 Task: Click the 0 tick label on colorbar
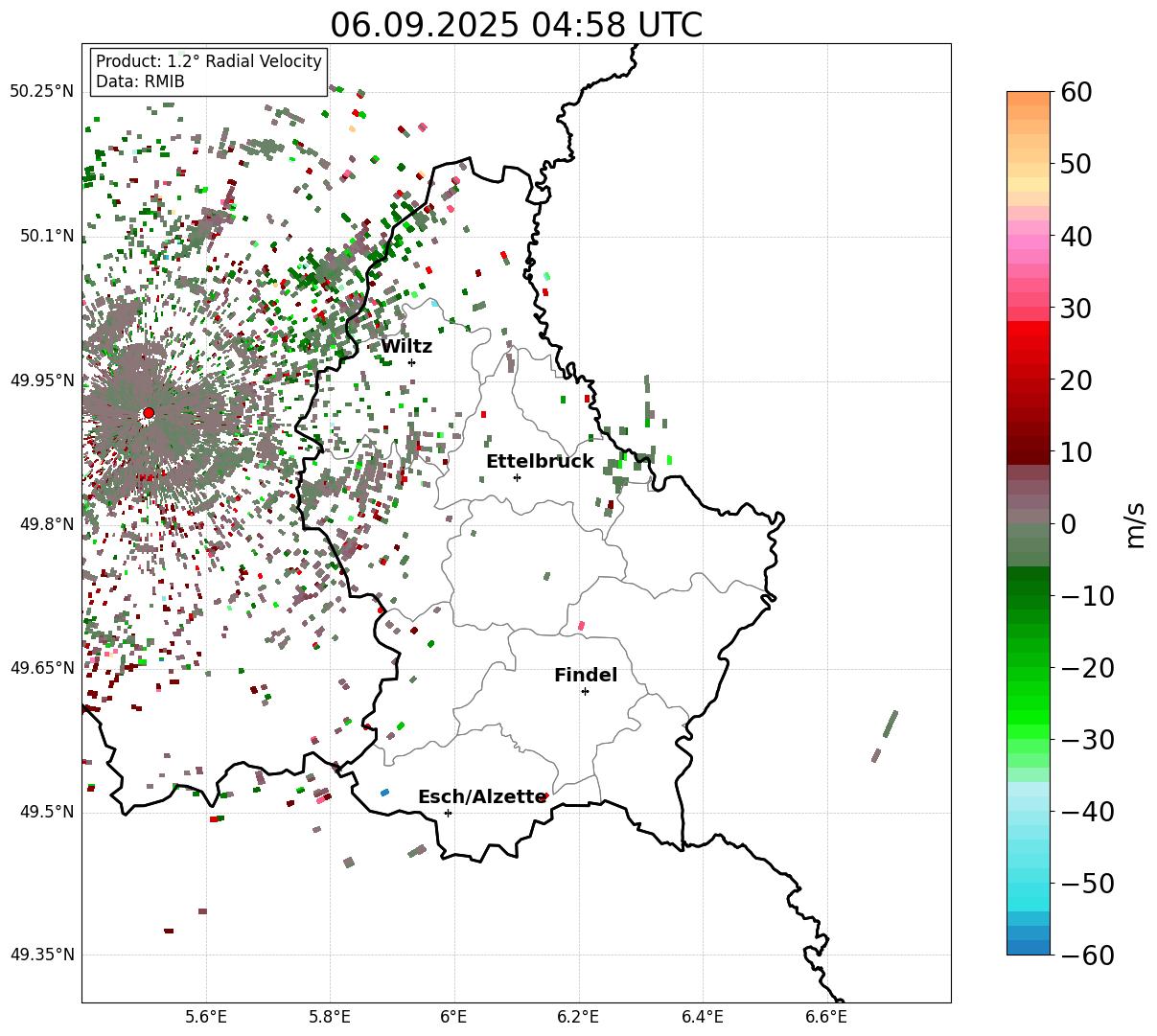[x=1070, y=524]
